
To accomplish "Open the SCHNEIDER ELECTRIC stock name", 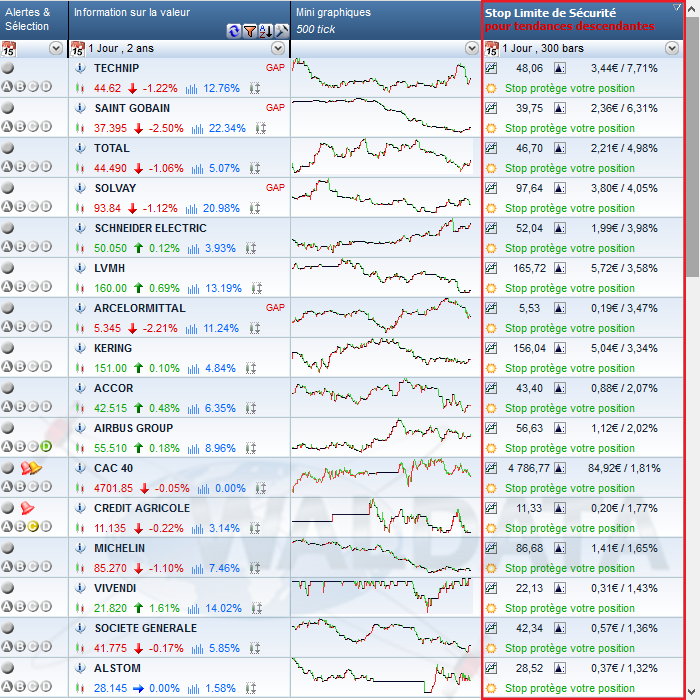I will click(150, 228).
